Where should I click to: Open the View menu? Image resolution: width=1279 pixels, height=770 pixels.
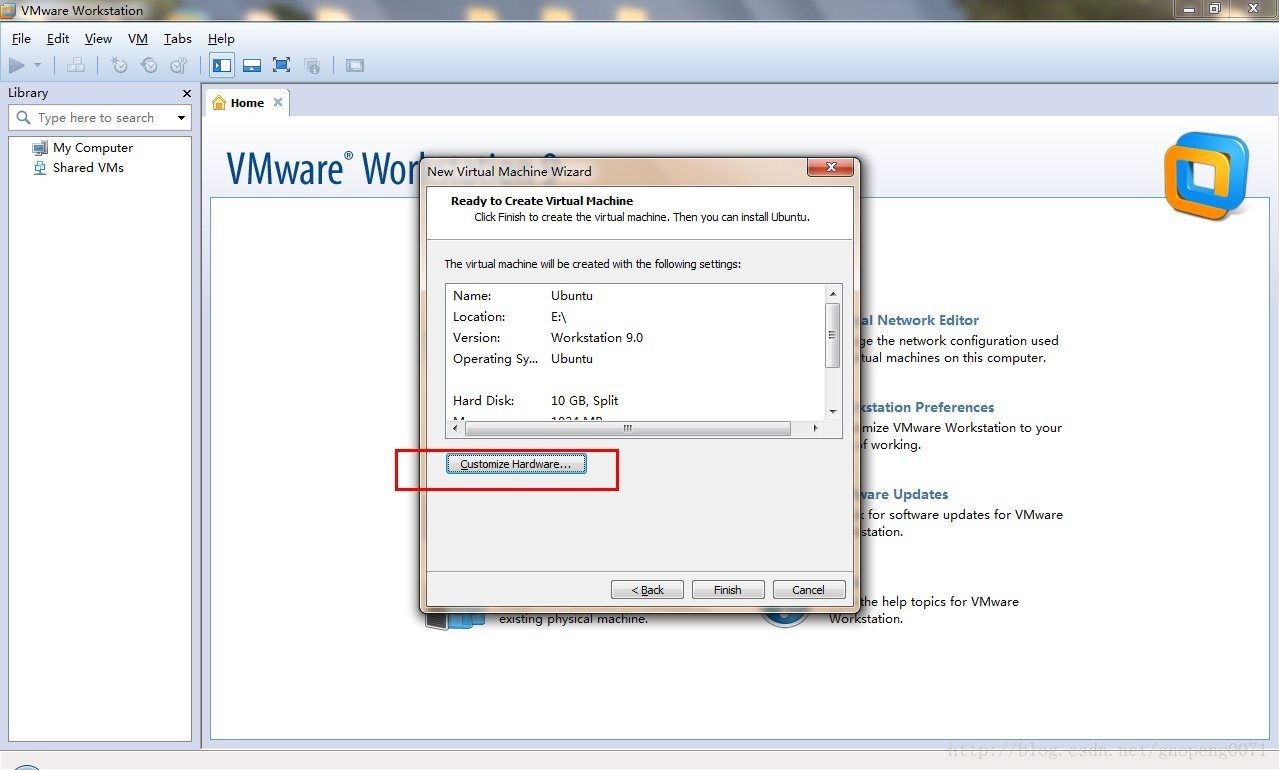click(x=98, y=38)
